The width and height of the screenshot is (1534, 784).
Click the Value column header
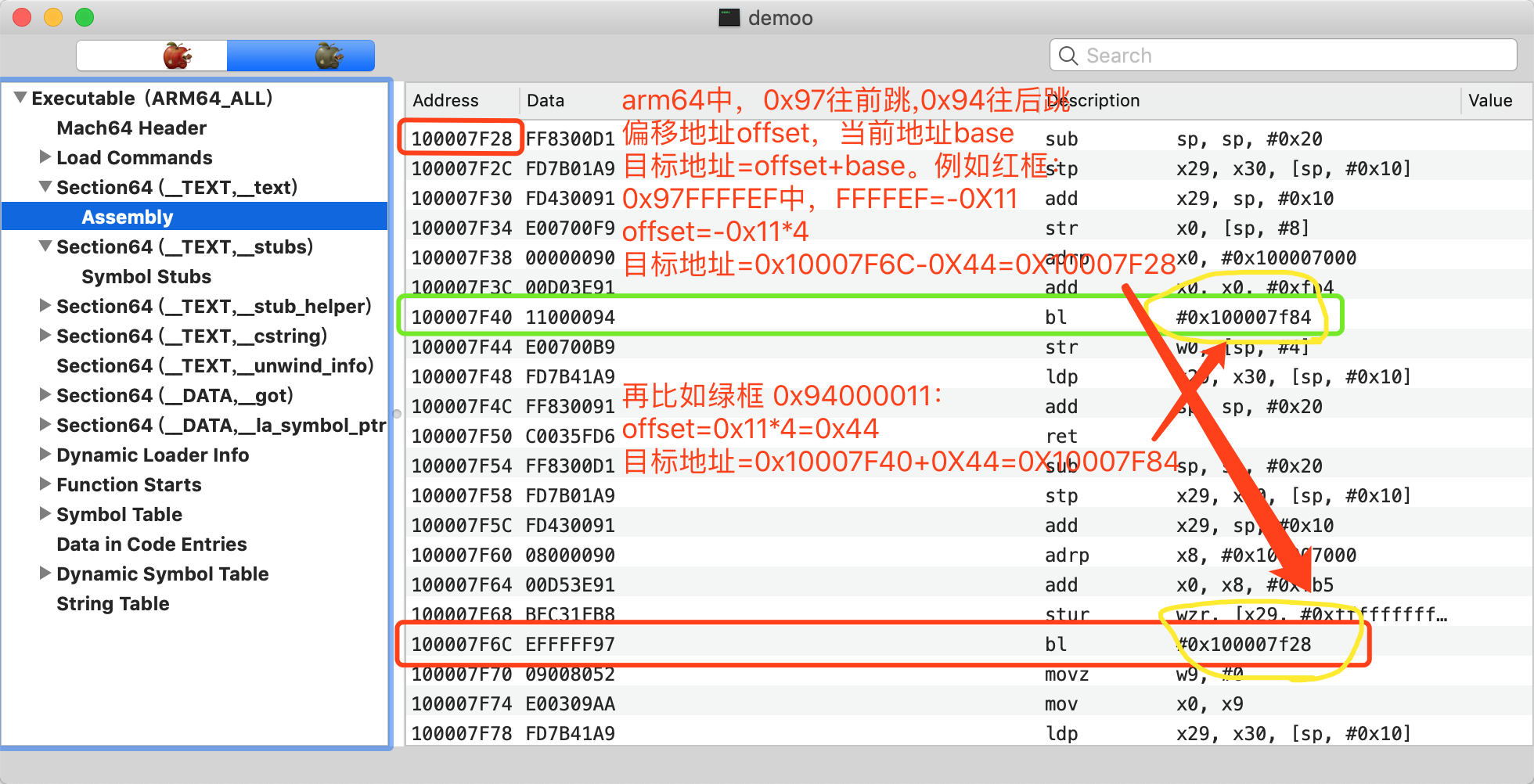coord(1490,100)
